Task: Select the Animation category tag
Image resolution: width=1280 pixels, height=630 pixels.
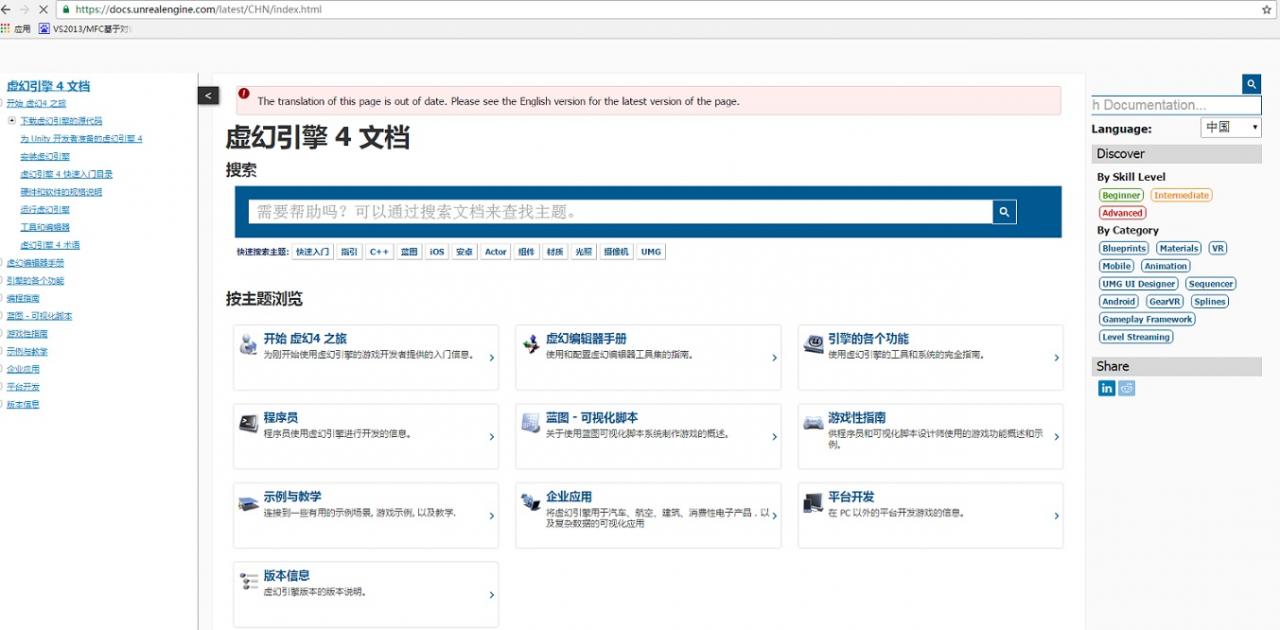Action: [1165, 266]
